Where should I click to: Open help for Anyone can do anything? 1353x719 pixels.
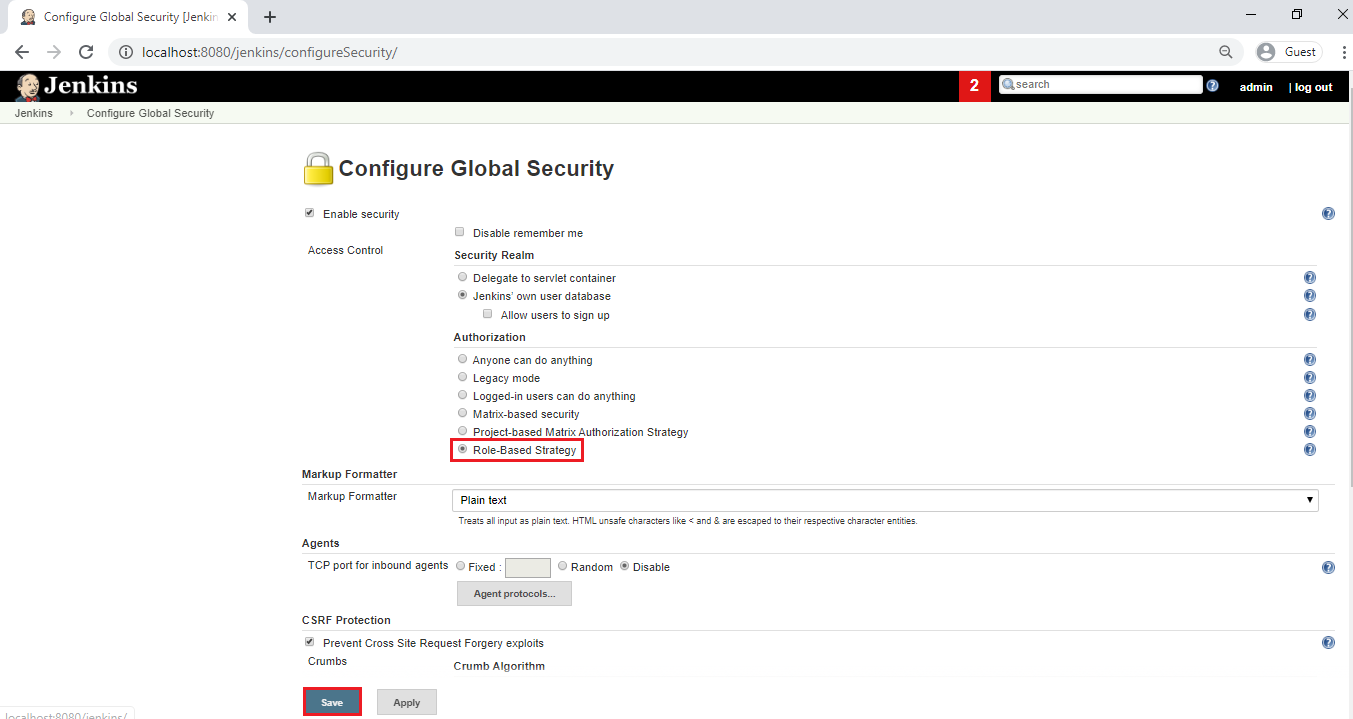click(1309, 360)
